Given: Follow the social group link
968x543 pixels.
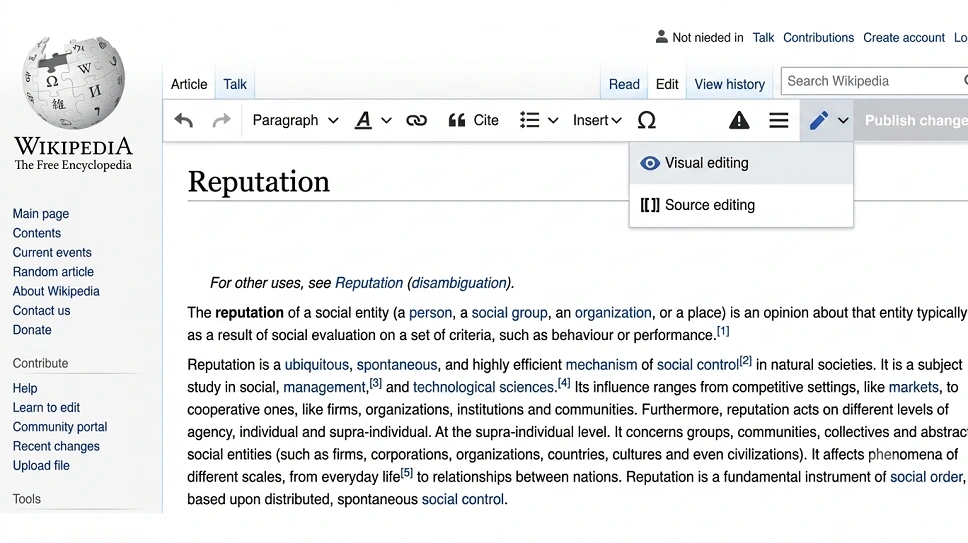Looking at the screenshot, I should 509,313.
